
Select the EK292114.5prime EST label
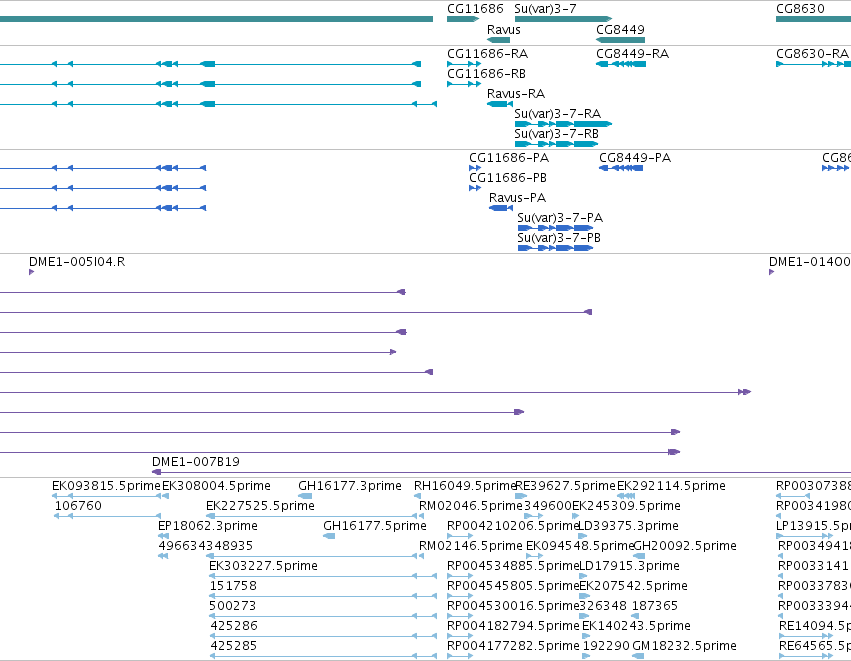[671, 486]
